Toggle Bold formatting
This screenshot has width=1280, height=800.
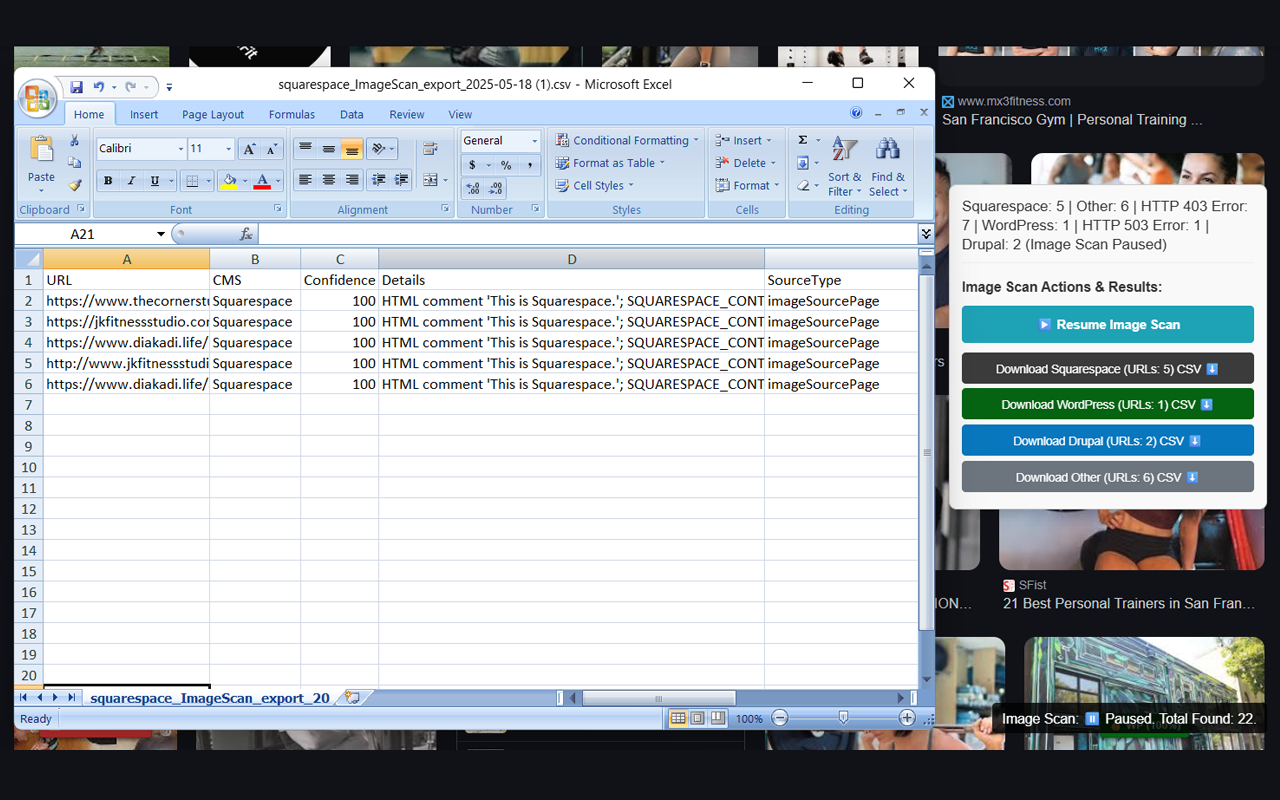(x=108, y=181)
